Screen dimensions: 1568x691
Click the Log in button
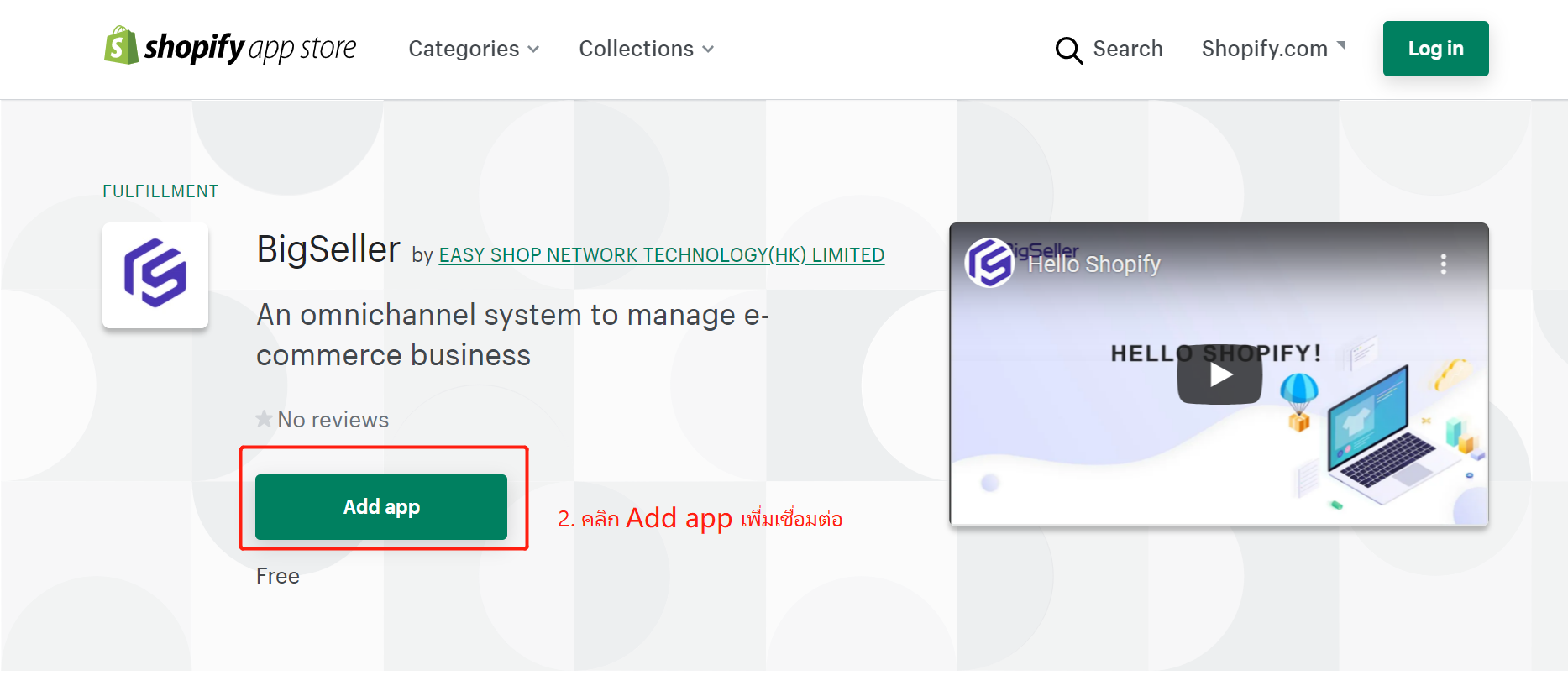click(1435, 49)
